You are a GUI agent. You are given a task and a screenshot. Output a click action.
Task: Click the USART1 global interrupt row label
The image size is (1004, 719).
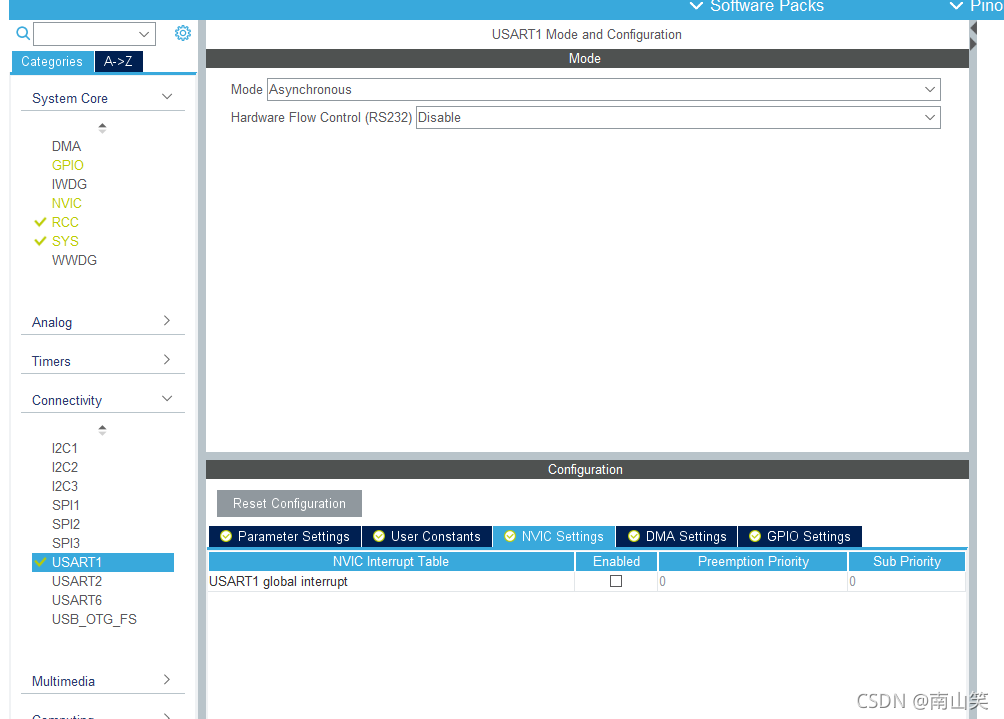coord(279,581)
